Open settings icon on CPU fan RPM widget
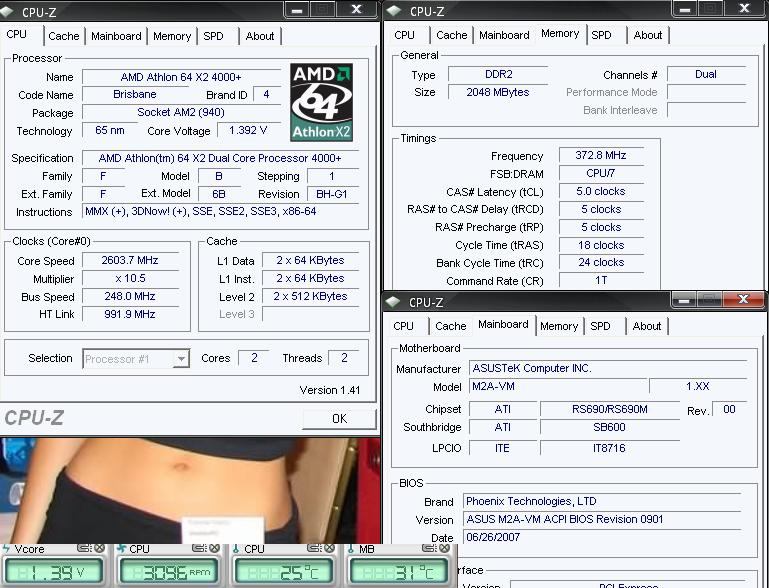The image size is (769, 588). click(199, 548)
